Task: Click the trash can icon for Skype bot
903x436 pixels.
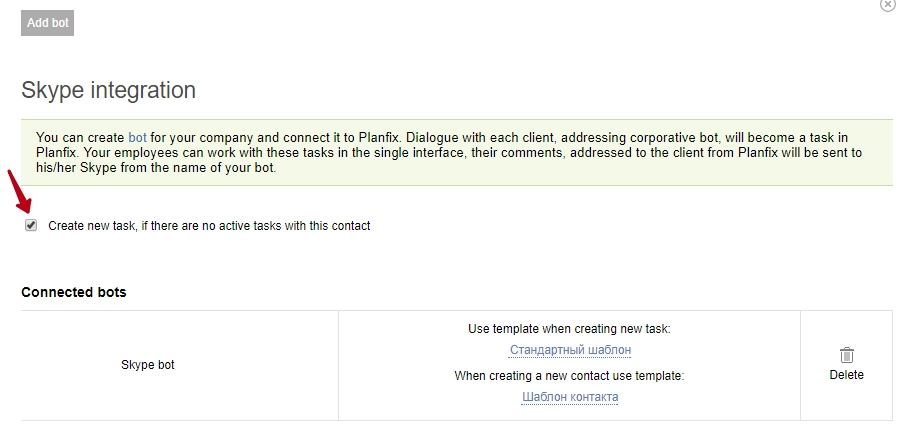Action: pyautogui.click(x=847, y=355)
